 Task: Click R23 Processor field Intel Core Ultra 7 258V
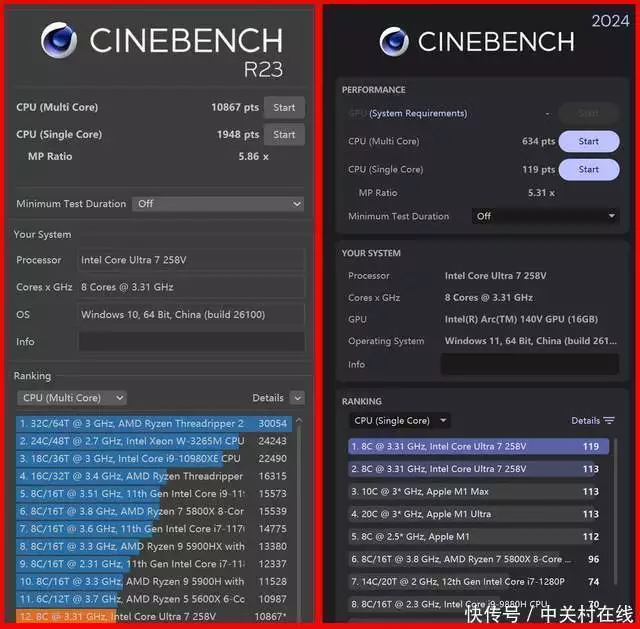point(191,260)
